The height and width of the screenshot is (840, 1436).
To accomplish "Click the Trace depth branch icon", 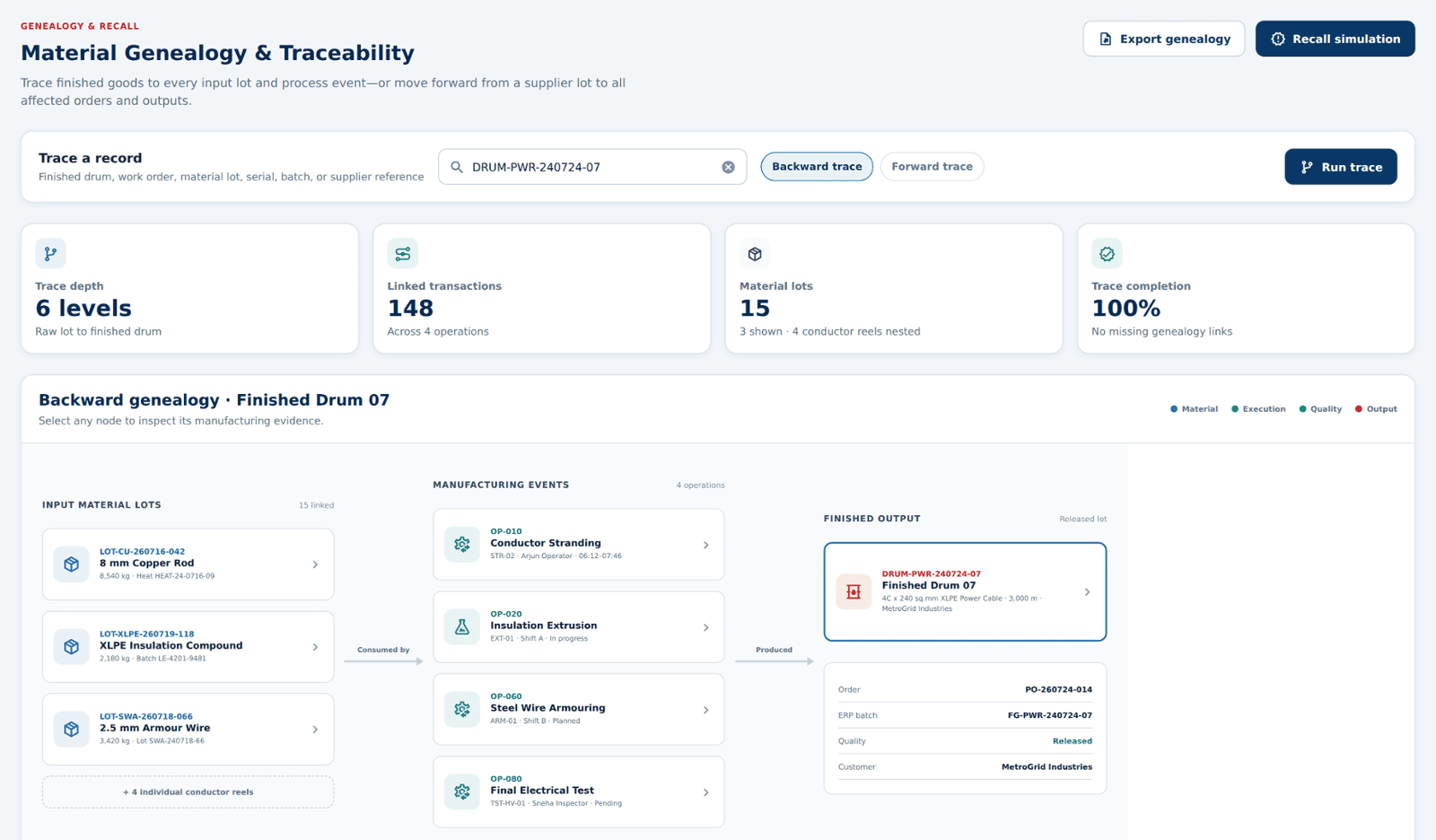I will (x=50, y=254).
